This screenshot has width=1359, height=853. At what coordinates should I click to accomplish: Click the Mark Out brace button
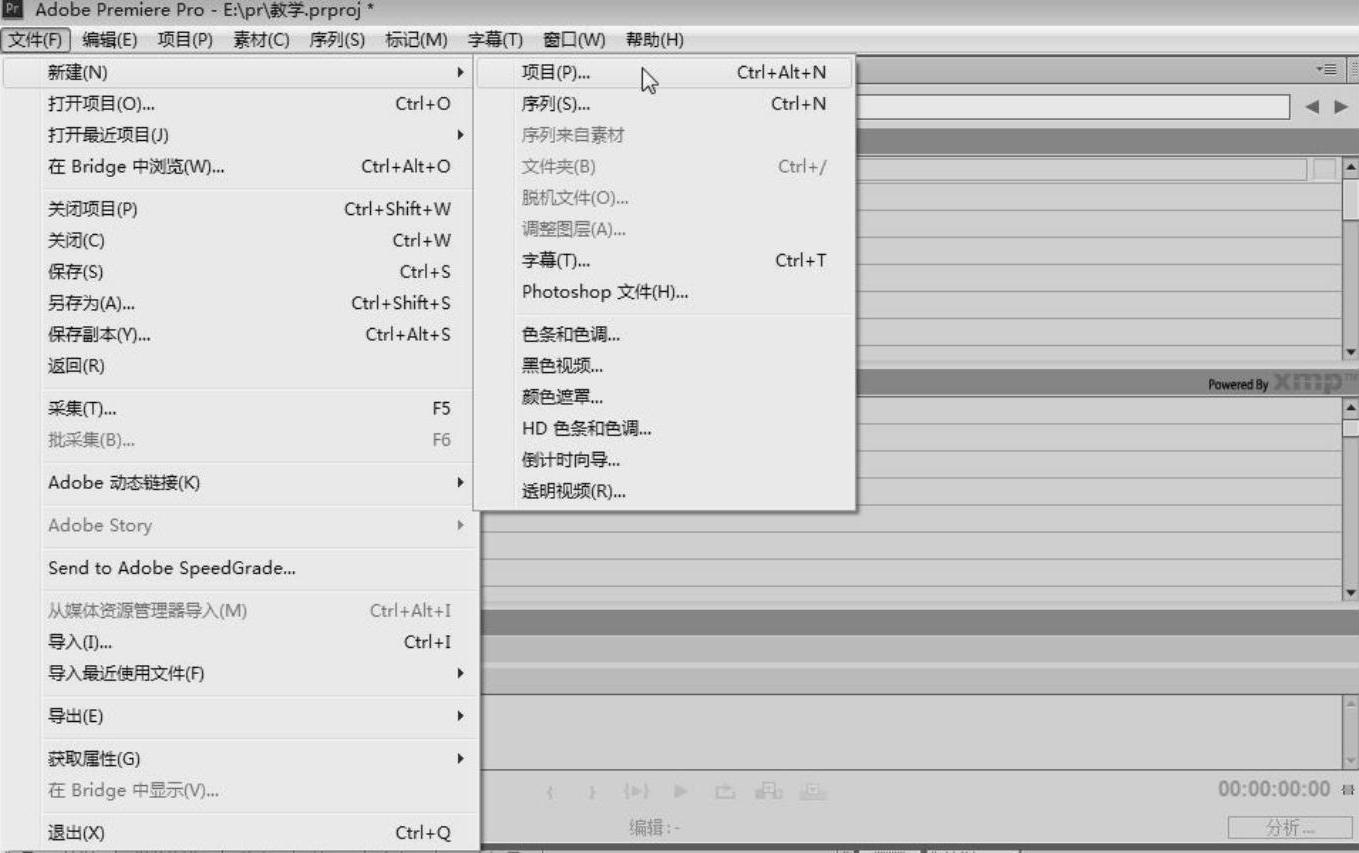point(593,793)
